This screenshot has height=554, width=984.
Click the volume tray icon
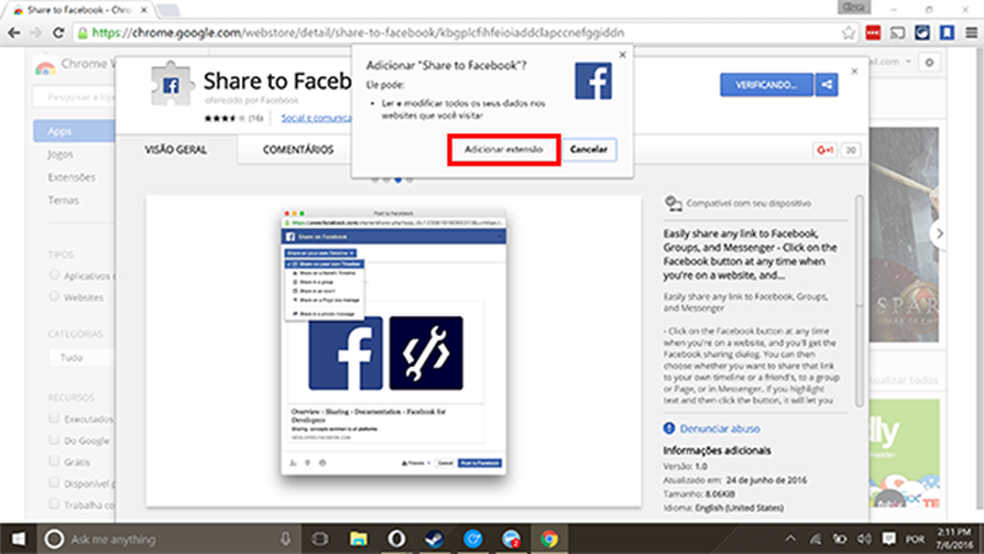(864, 539)
